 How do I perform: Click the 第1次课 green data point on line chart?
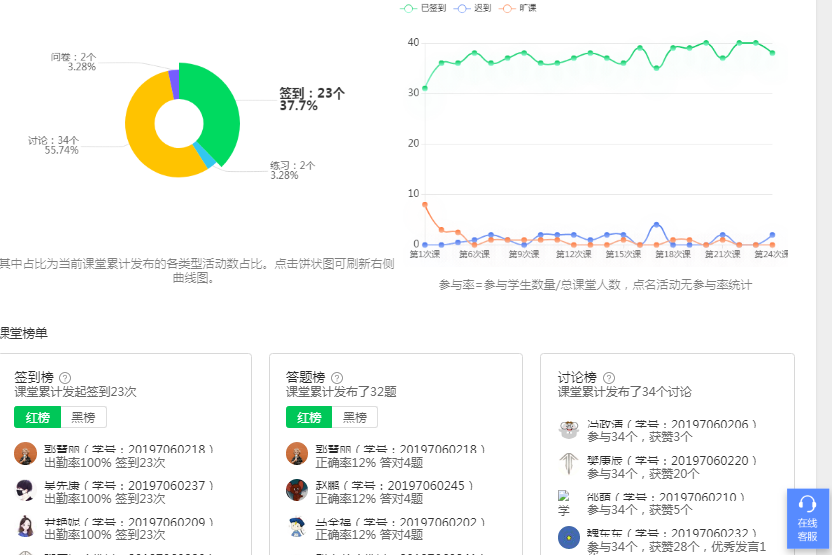pyautogui.click(x=425, y=88)
